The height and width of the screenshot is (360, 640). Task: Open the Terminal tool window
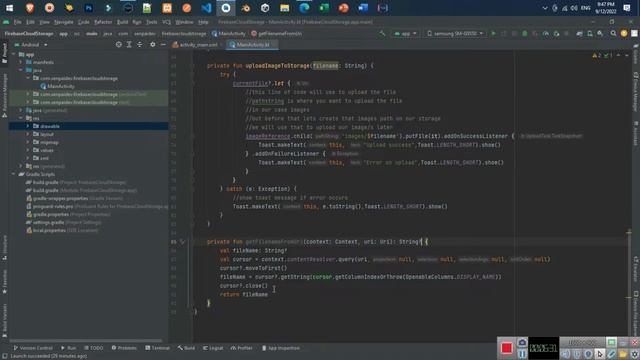(158, 348)
